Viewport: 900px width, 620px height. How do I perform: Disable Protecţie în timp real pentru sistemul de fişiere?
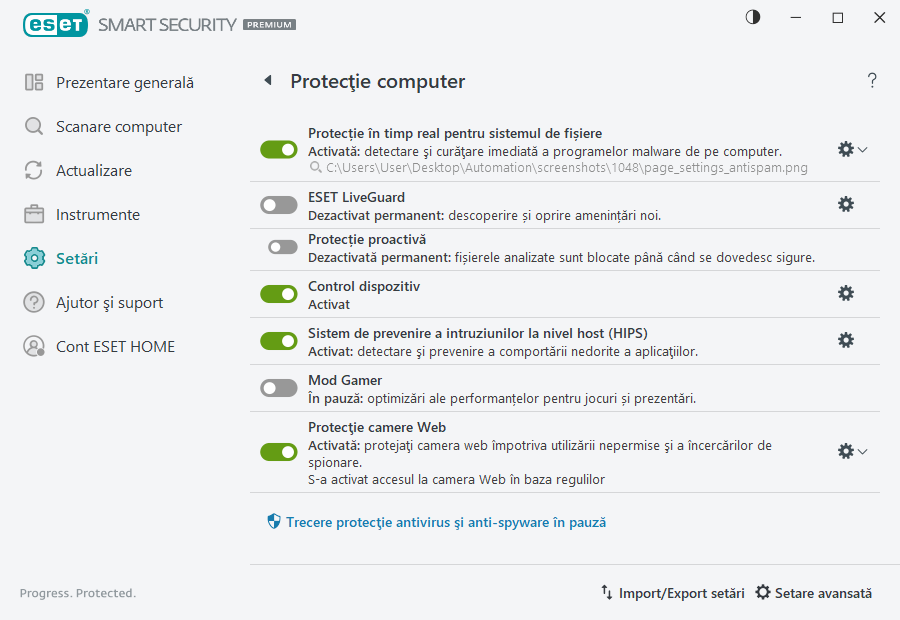tap(278, 149)
